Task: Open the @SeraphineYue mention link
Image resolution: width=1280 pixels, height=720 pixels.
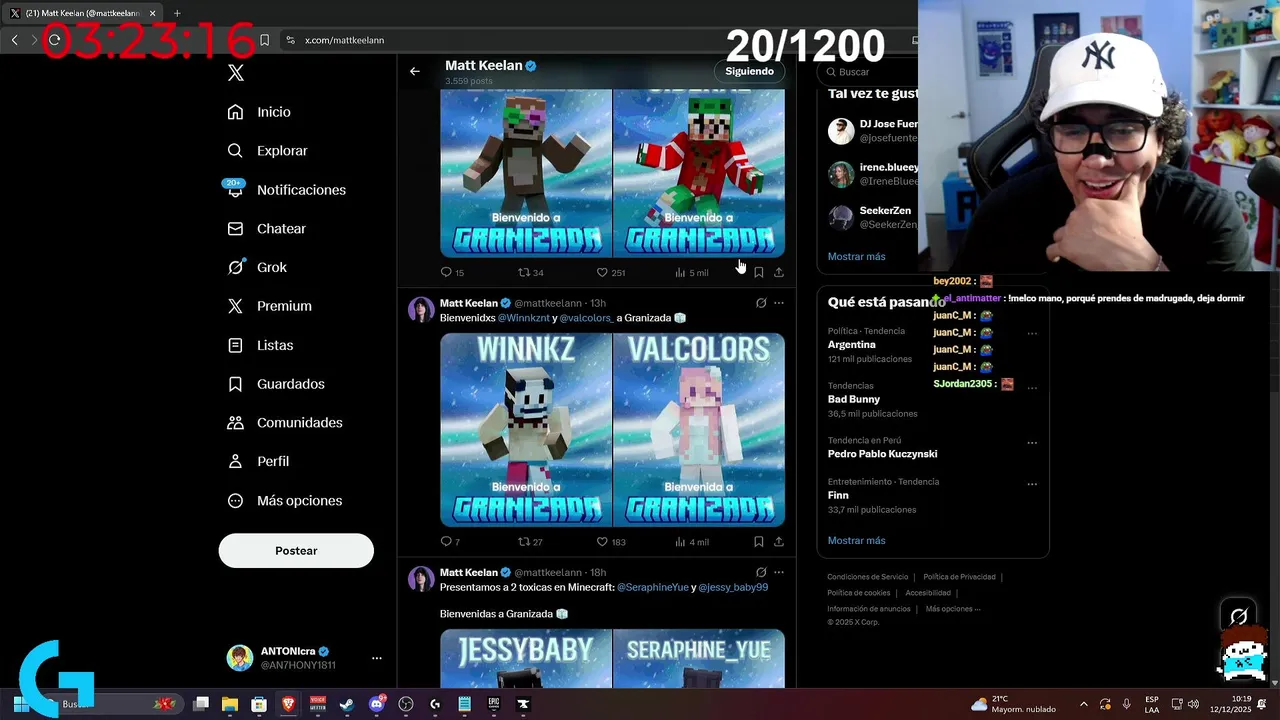Action: point(653,588)
